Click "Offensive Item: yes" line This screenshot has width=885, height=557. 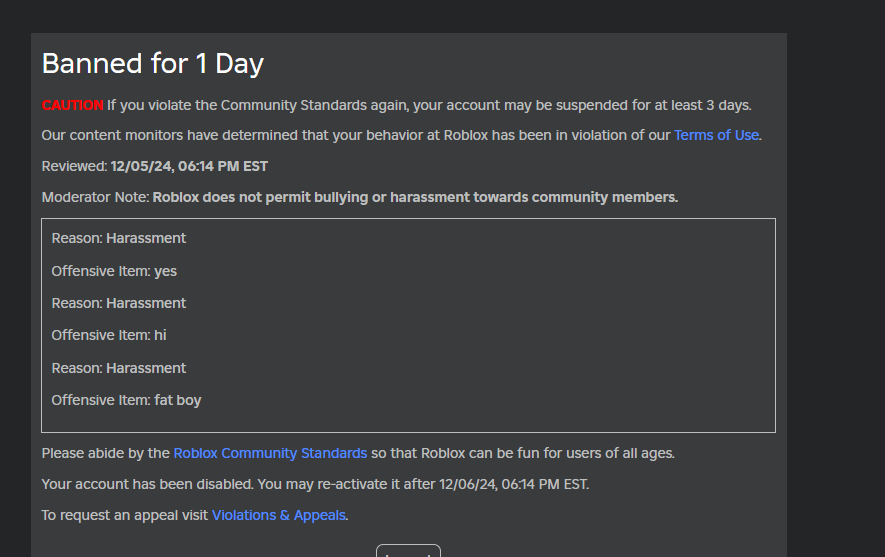click(x=114, y=271)
